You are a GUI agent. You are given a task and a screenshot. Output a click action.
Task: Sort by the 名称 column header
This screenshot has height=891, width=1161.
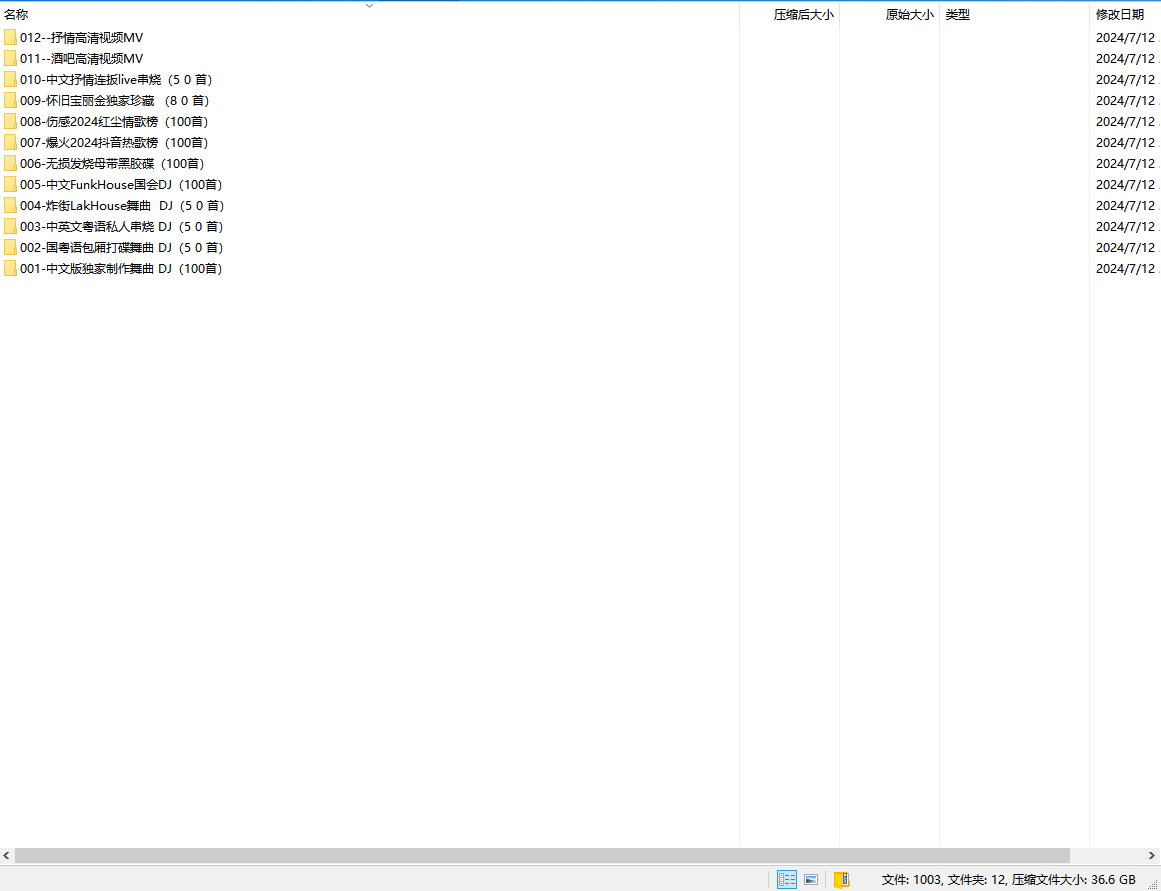click(x=17, y=15)
